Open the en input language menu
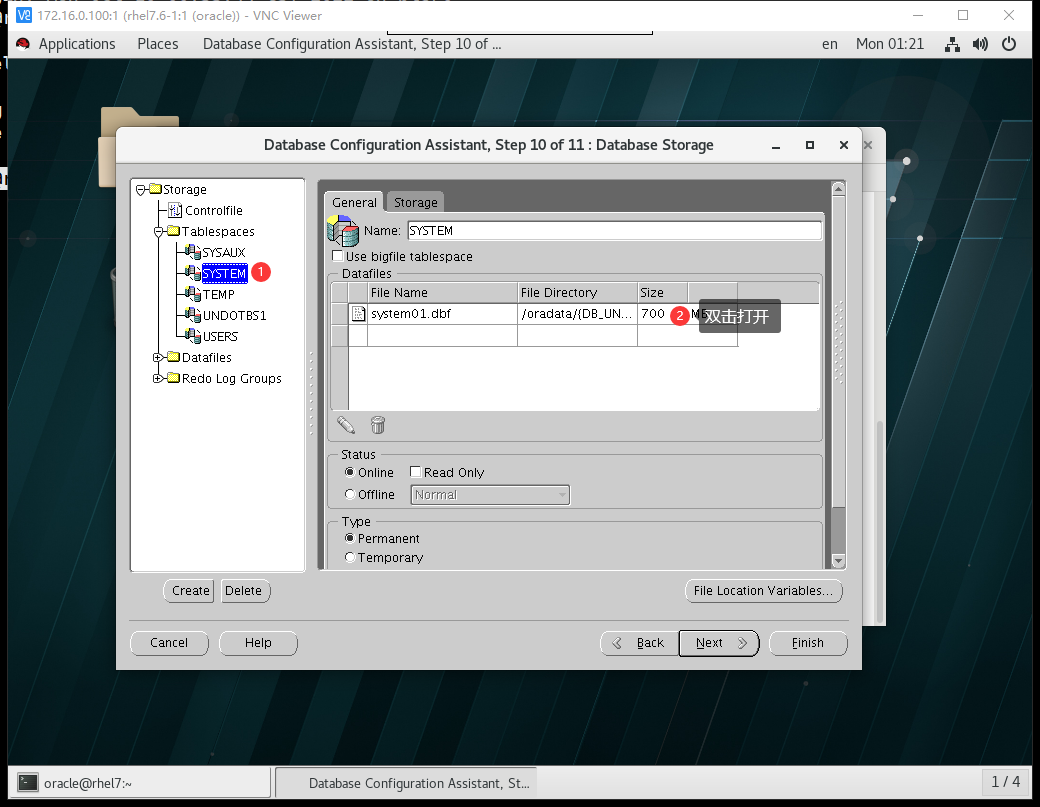The image size is (1040, 807). [830, 44]
